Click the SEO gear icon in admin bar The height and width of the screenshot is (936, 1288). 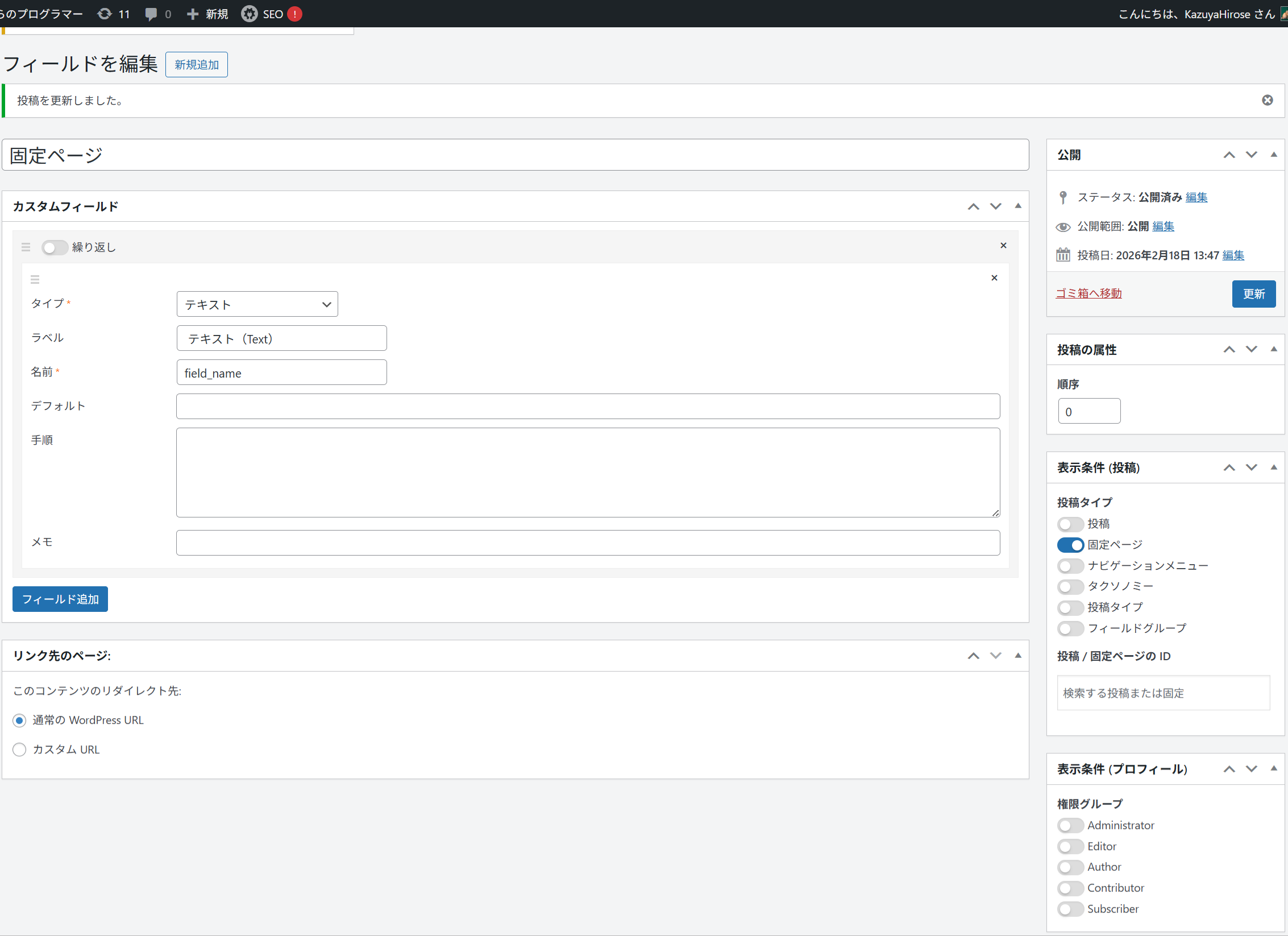pyautogui.click(x=249, y=14)
